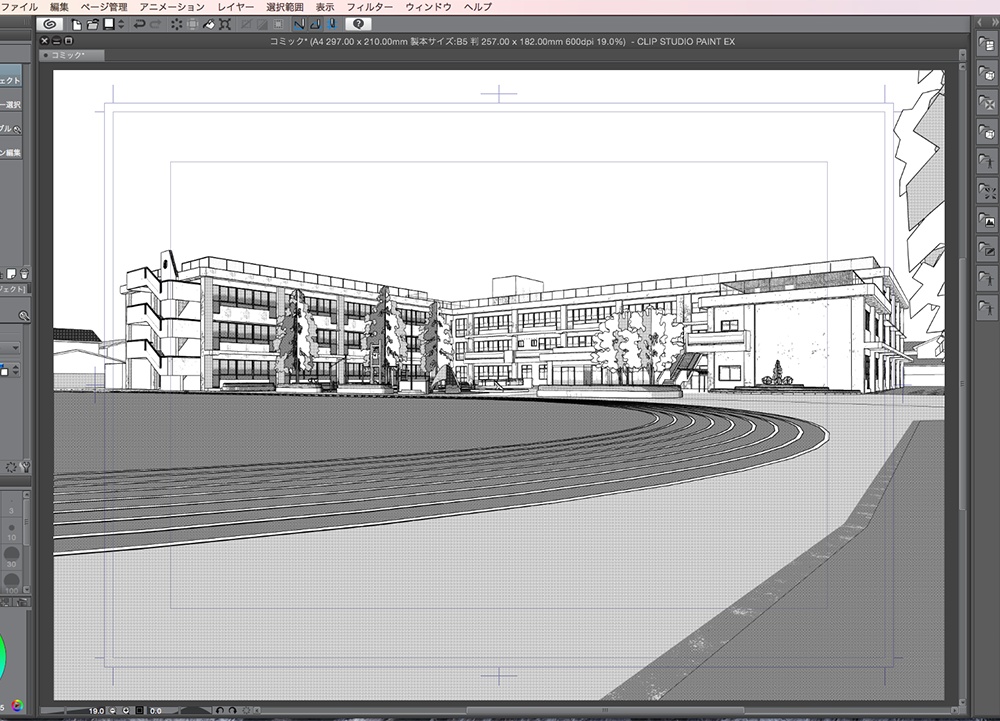Open the 3D cube material folder icon

[x=986, y=74]
